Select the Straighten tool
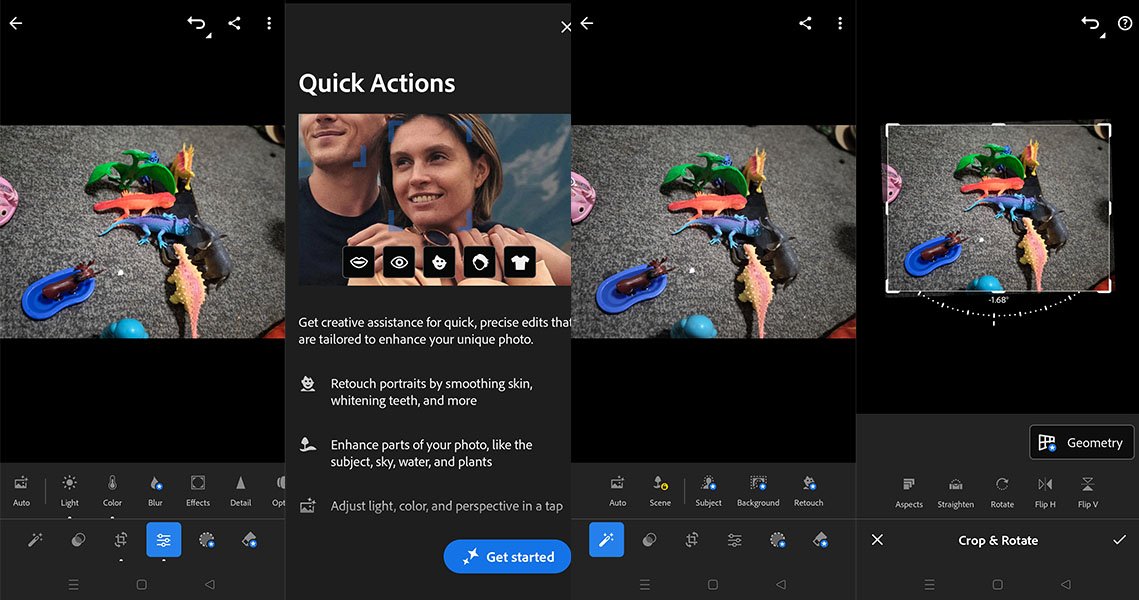 coord(955,492)
